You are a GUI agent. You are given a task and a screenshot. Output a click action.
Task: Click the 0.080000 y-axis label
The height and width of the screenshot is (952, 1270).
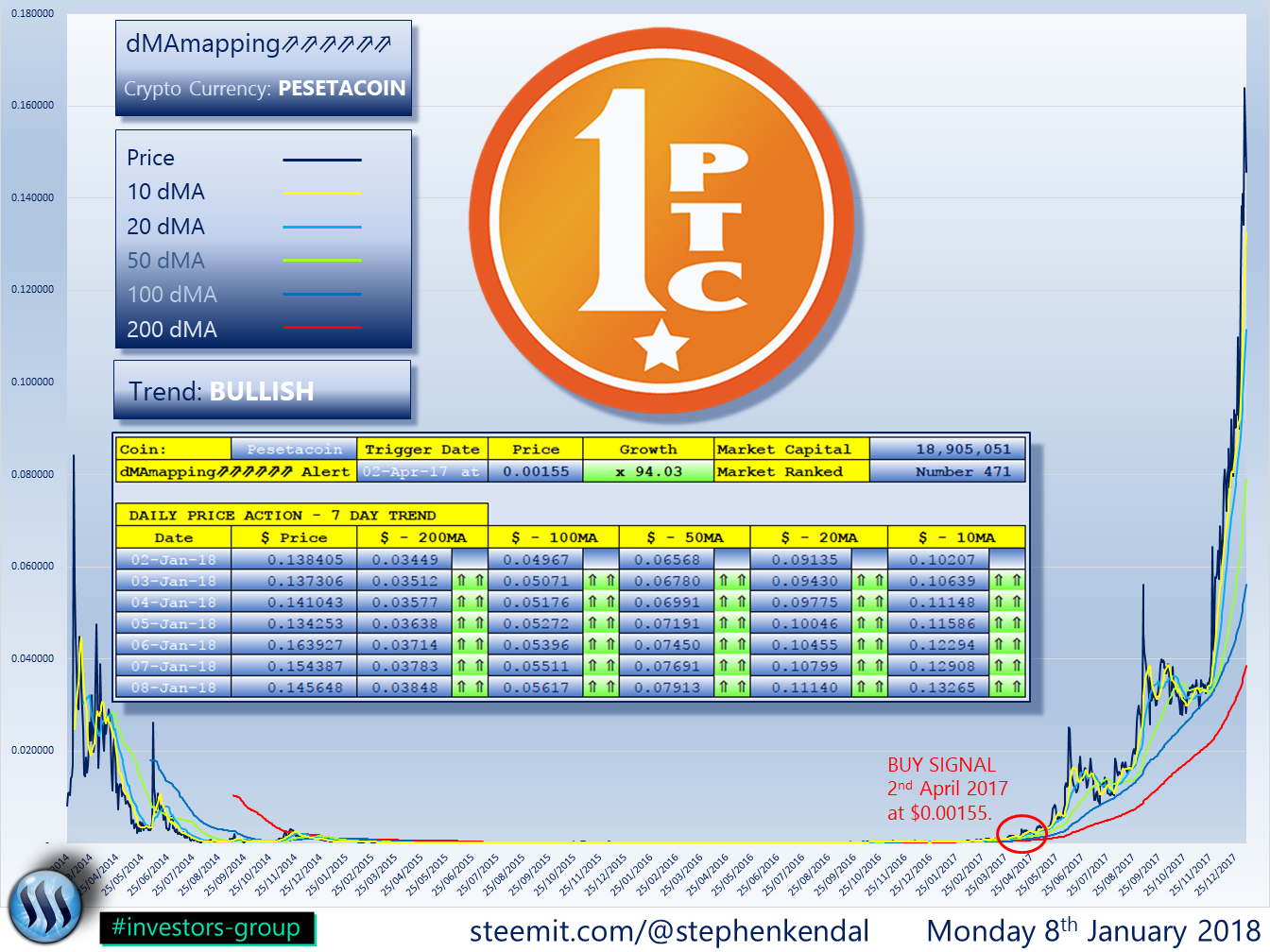[32, 475]
